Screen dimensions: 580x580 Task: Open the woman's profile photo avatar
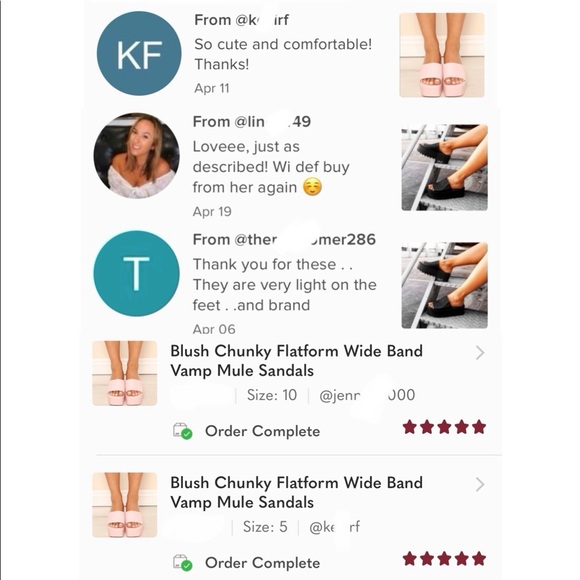pyautogui.click(x=136, y=156)
